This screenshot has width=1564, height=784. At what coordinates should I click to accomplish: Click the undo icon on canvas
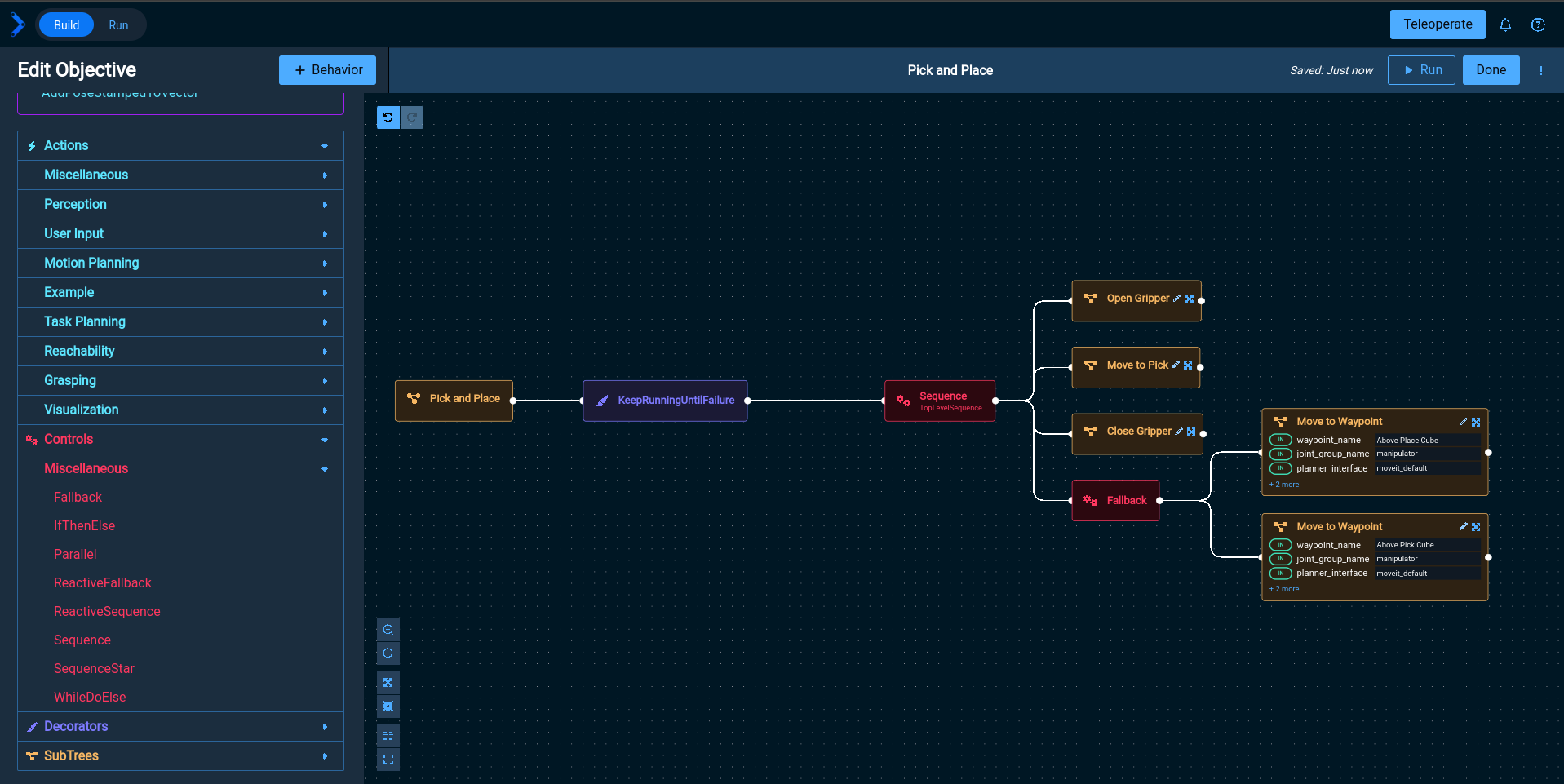click(388, 117)
